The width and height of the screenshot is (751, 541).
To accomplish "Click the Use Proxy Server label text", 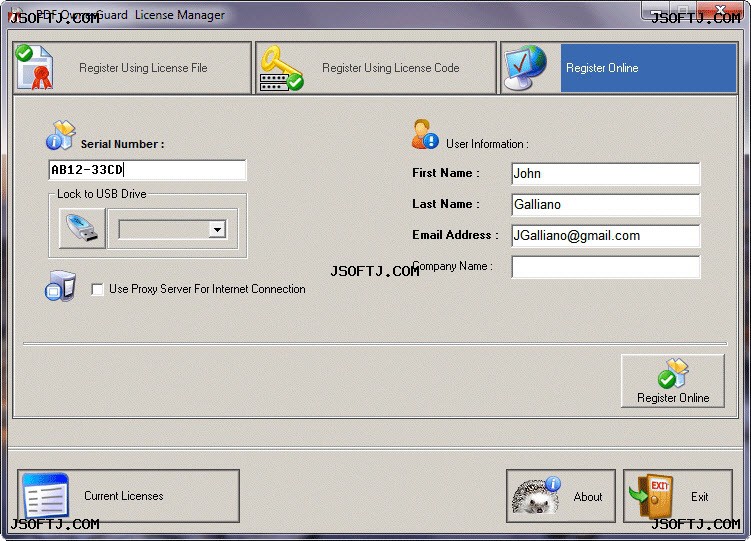I will 207,289.
